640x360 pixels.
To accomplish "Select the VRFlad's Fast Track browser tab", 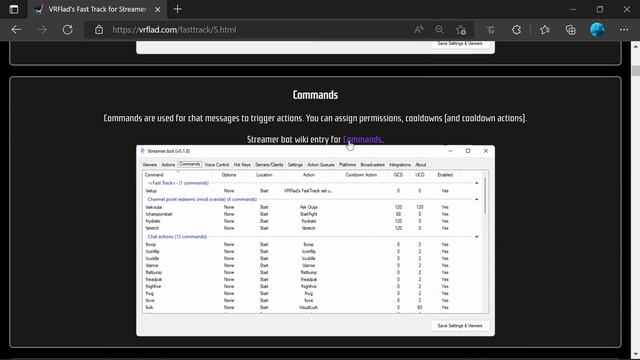I will [x=97, y=9].
